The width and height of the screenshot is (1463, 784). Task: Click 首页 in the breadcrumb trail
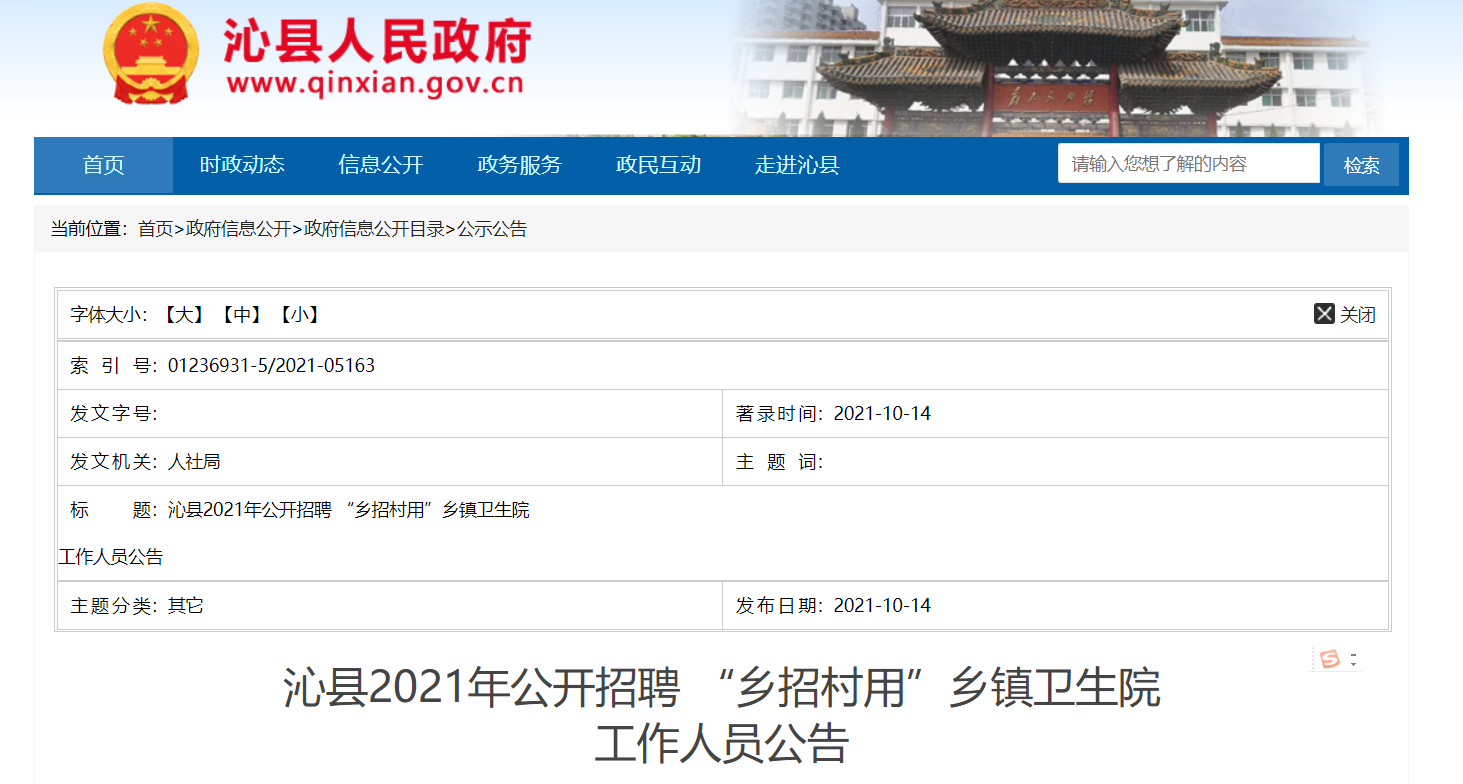155,229
